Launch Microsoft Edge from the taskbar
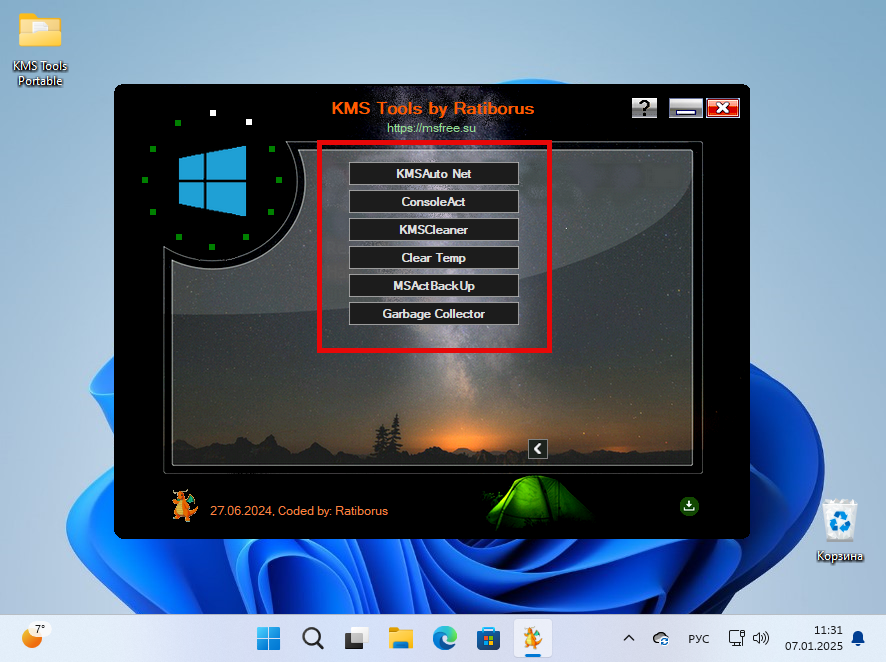Image resolution: width=886 pixels, height=662 pixels. point(444,638)
